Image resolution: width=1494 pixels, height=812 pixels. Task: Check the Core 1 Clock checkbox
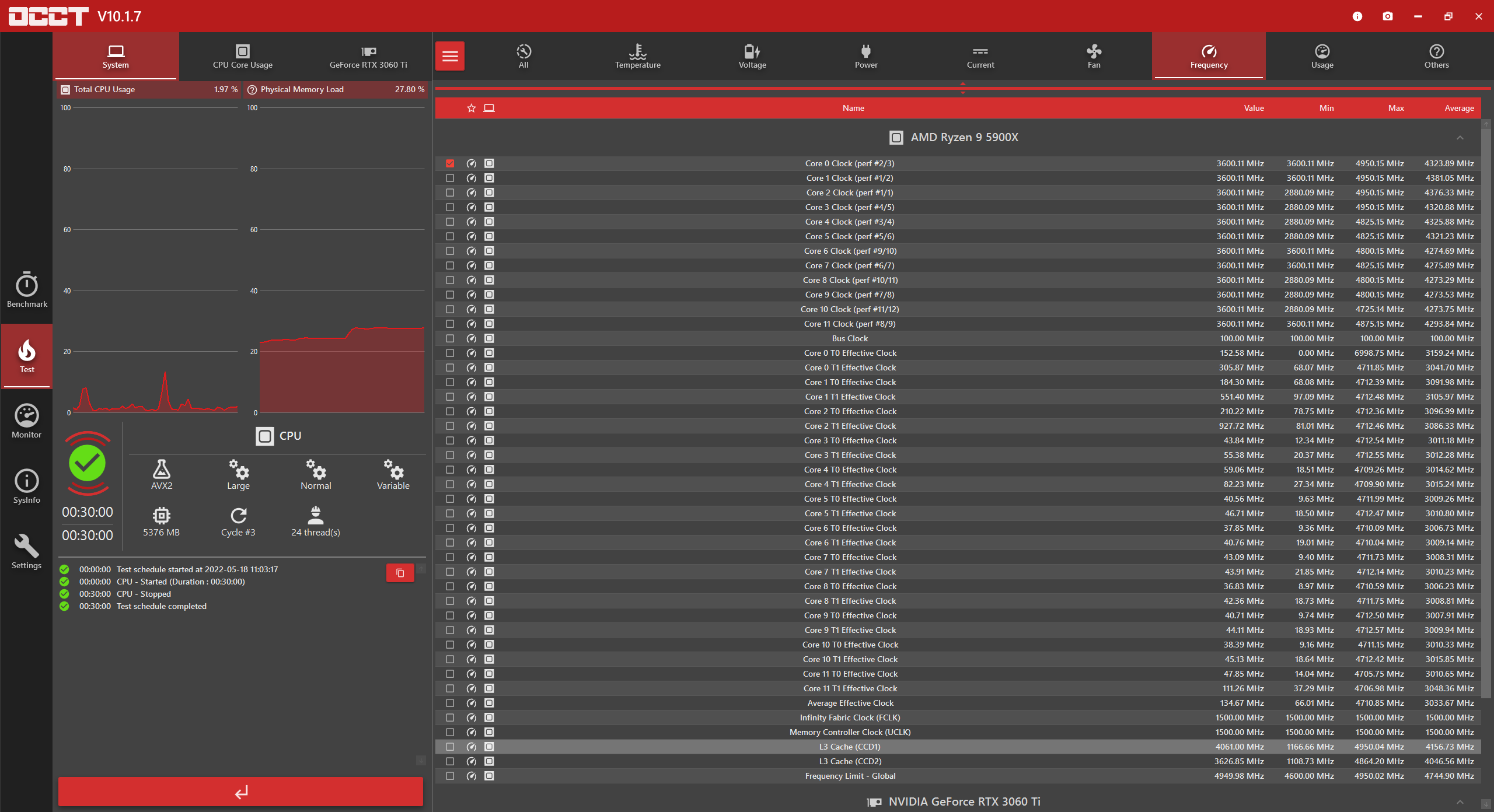click(450, 178)
